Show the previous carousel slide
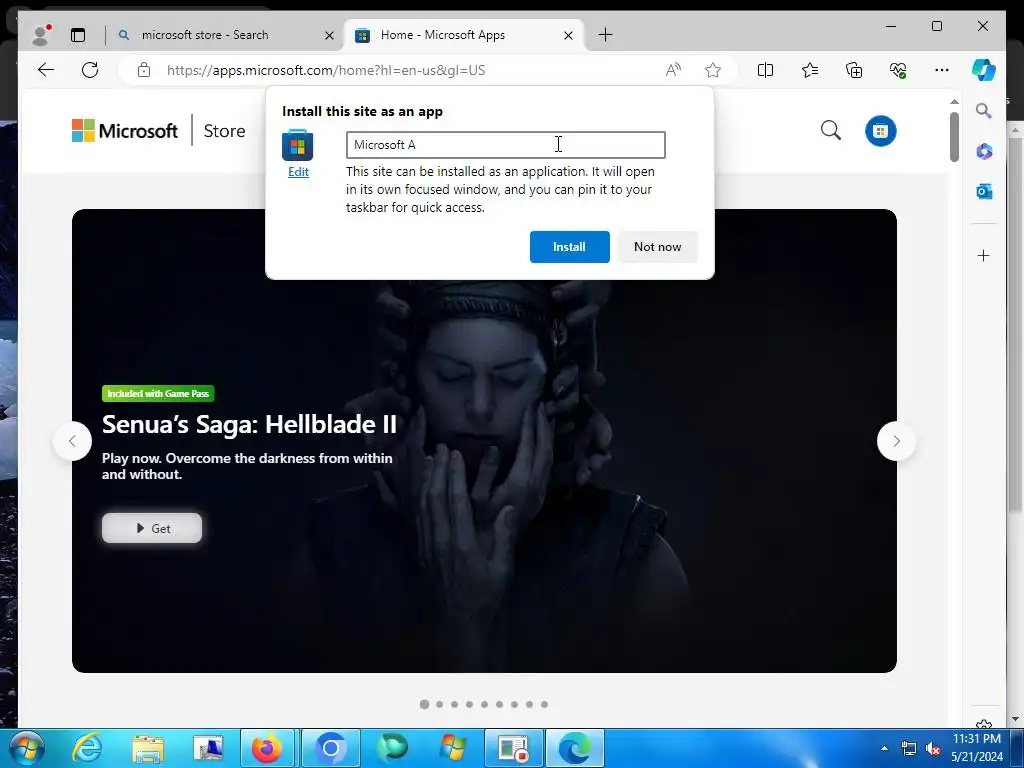This screenshot has width=1024, height=768. [72, 441]
